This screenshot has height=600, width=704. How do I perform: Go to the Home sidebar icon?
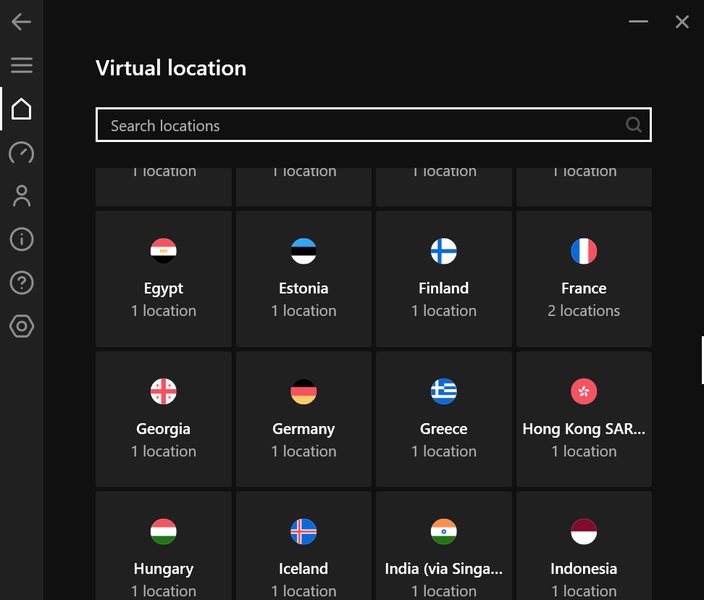21,109
